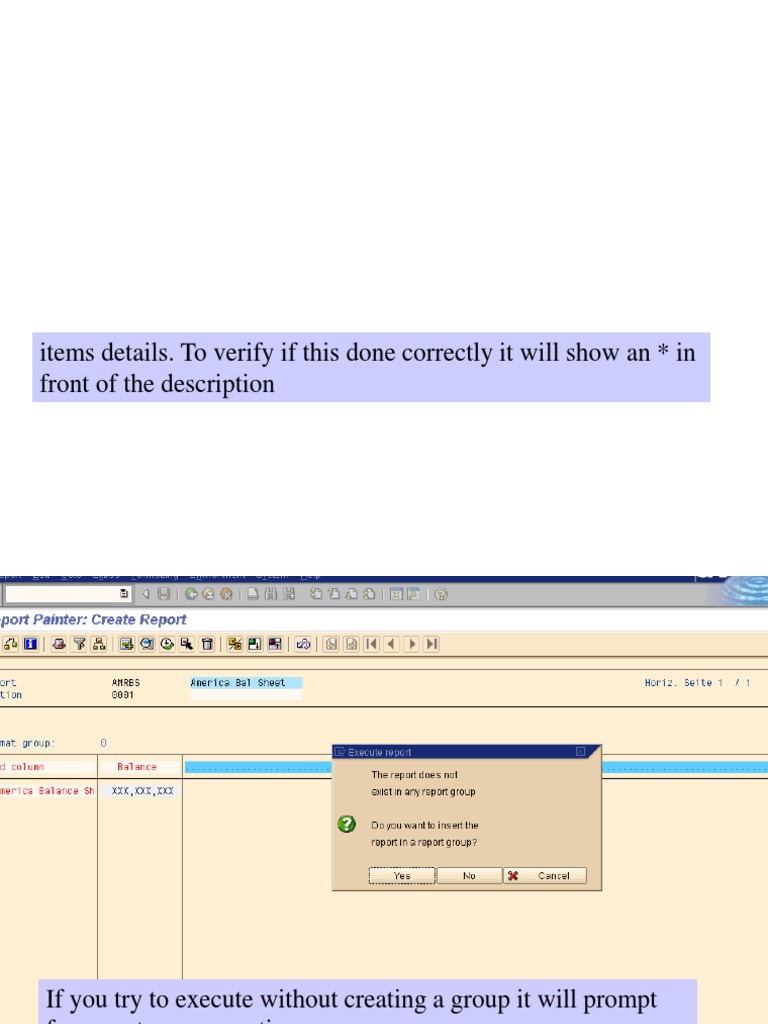Click the Help question mark icon
This screenshot has width=768, height=1024.
(x=441, y=594)
